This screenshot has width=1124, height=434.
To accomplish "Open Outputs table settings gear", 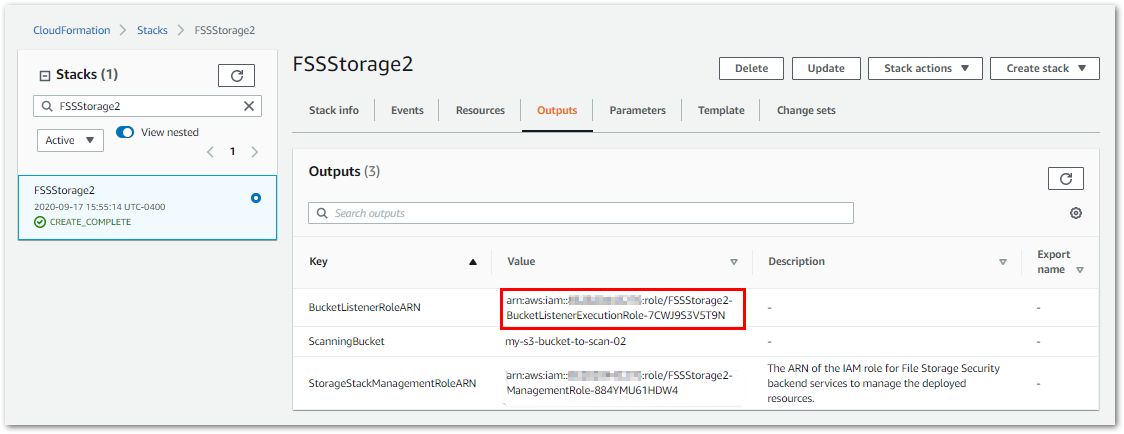I will pos(1075,213).
